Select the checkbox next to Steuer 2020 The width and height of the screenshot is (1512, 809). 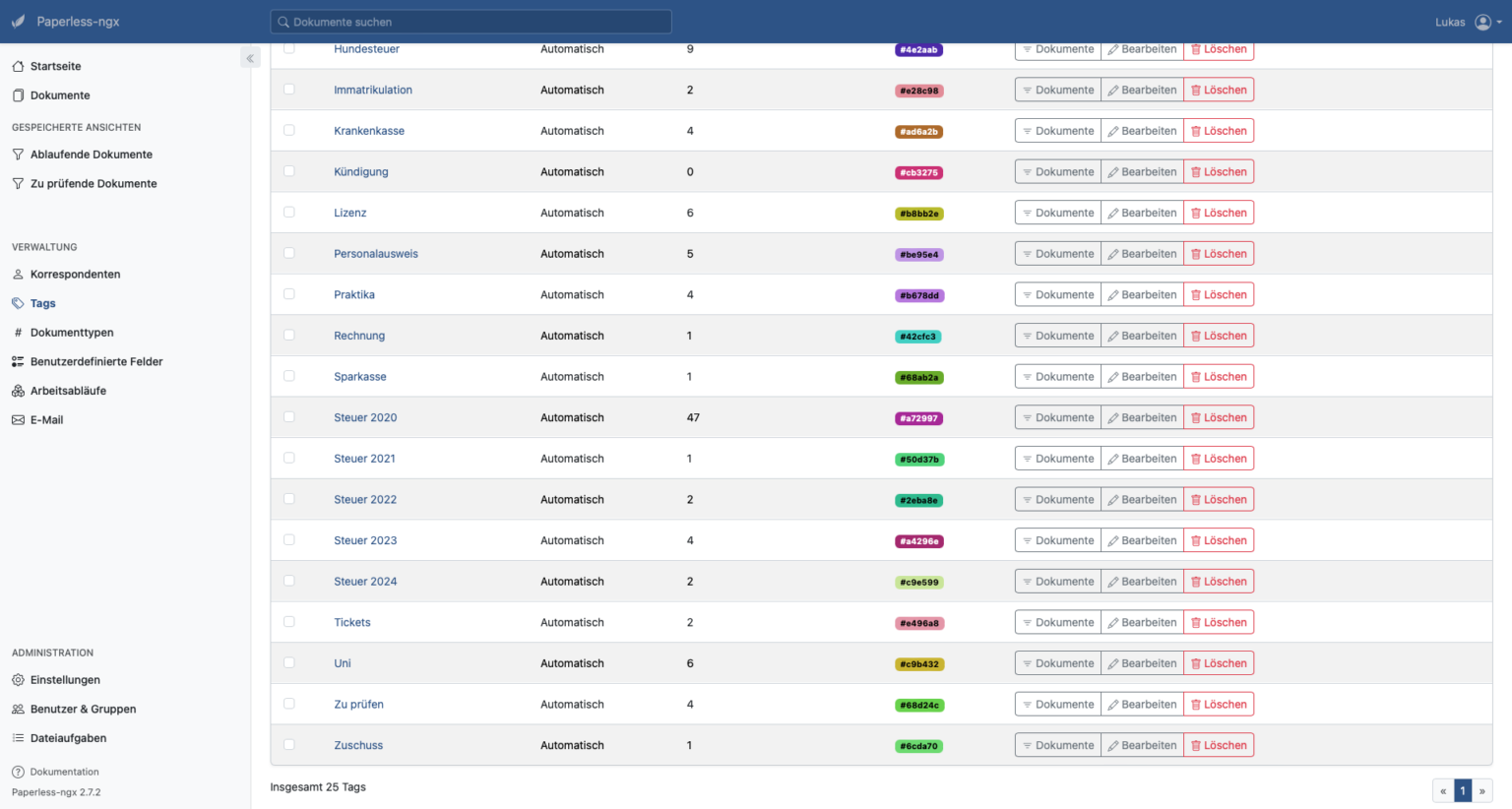pos(288,416)
